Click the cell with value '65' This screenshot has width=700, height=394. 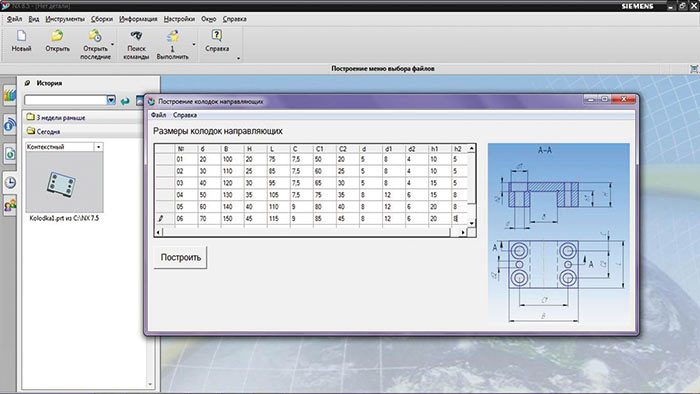(x=325, y=183)
